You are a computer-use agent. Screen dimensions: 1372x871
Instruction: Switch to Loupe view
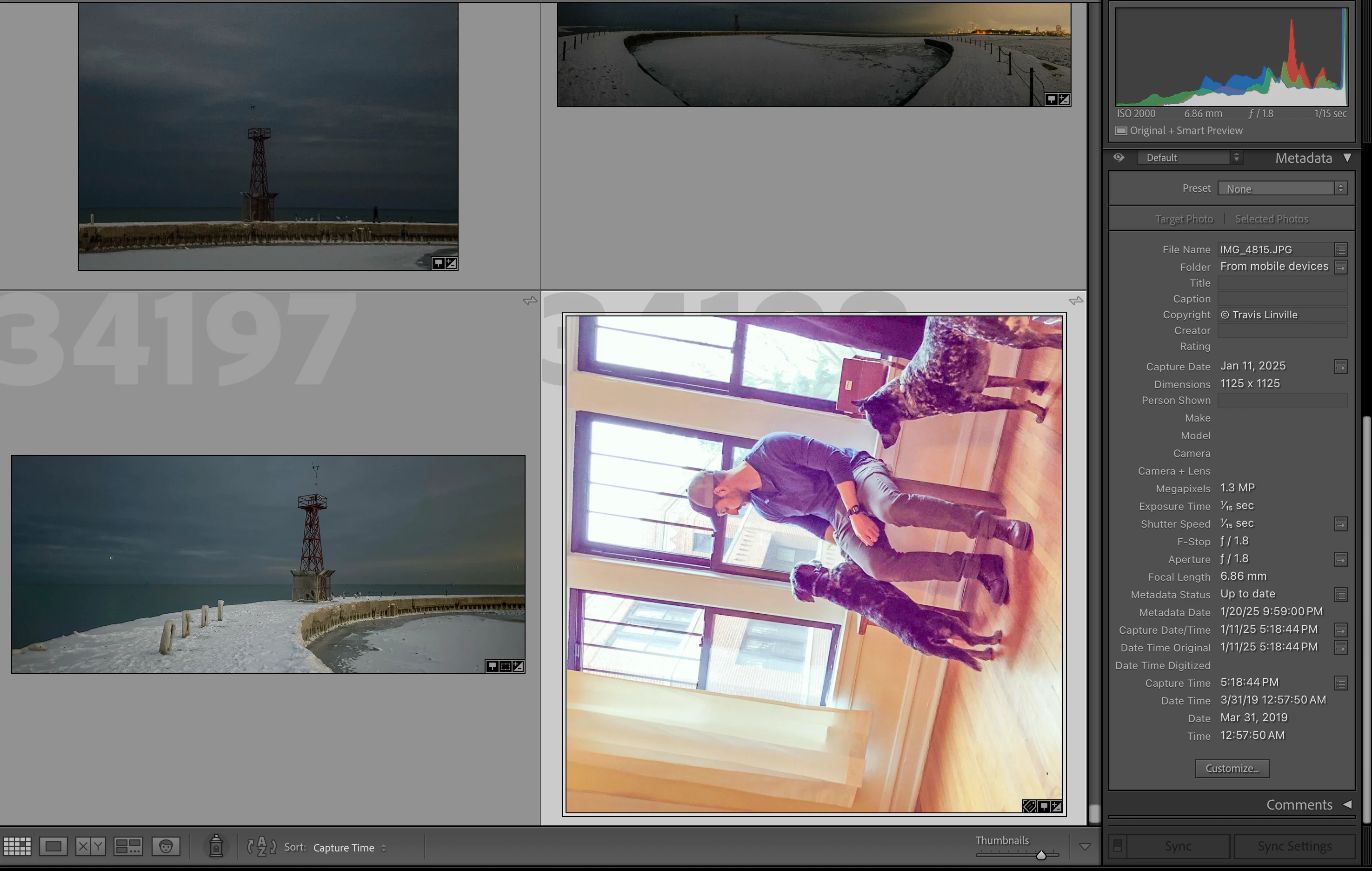tap(53, 846)
